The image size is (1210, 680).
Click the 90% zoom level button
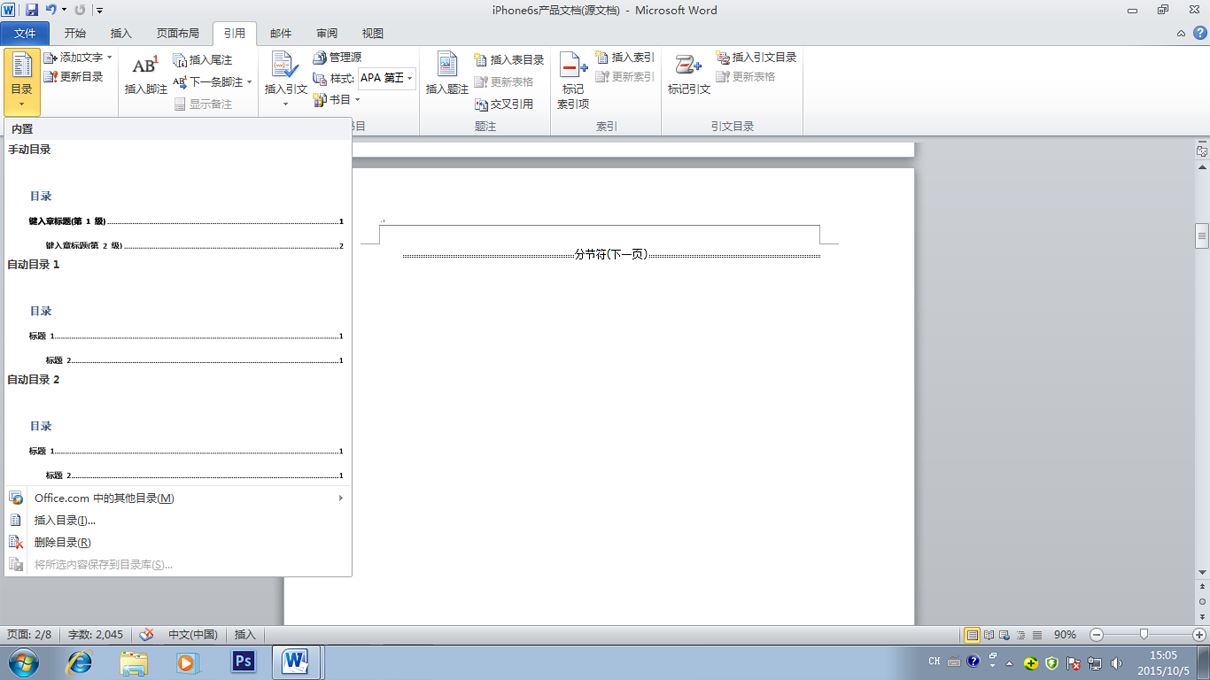pyautogui.click(x=1065, y=635)
